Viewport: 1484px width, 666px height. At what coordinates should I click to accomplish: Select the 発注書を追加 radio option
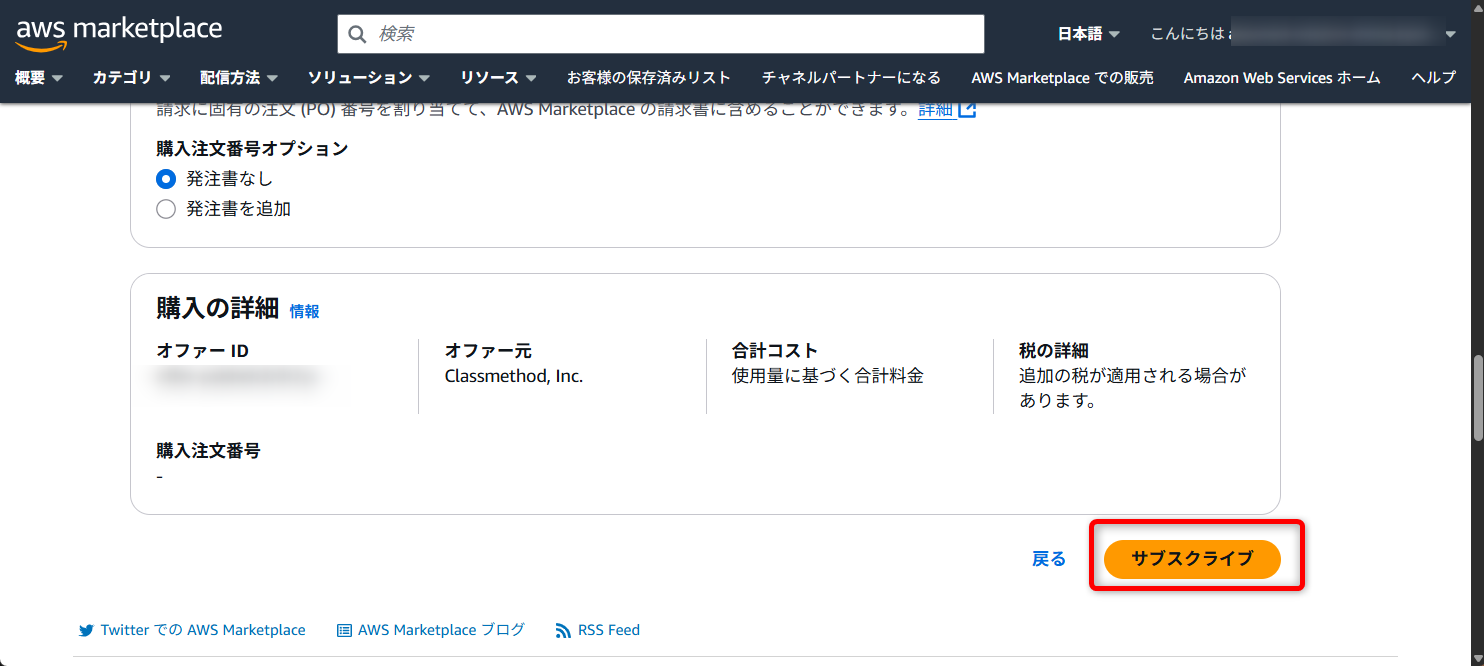coord(166,209)
